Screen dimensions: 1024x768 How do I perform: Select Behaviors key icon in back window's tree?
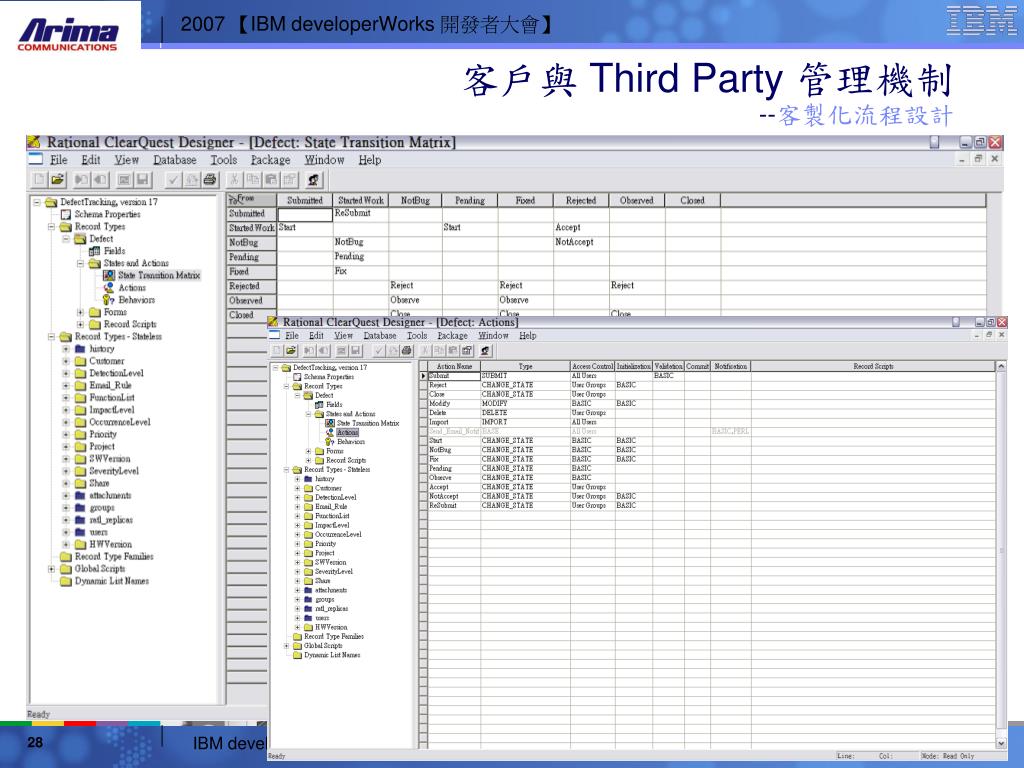(108, 300)
